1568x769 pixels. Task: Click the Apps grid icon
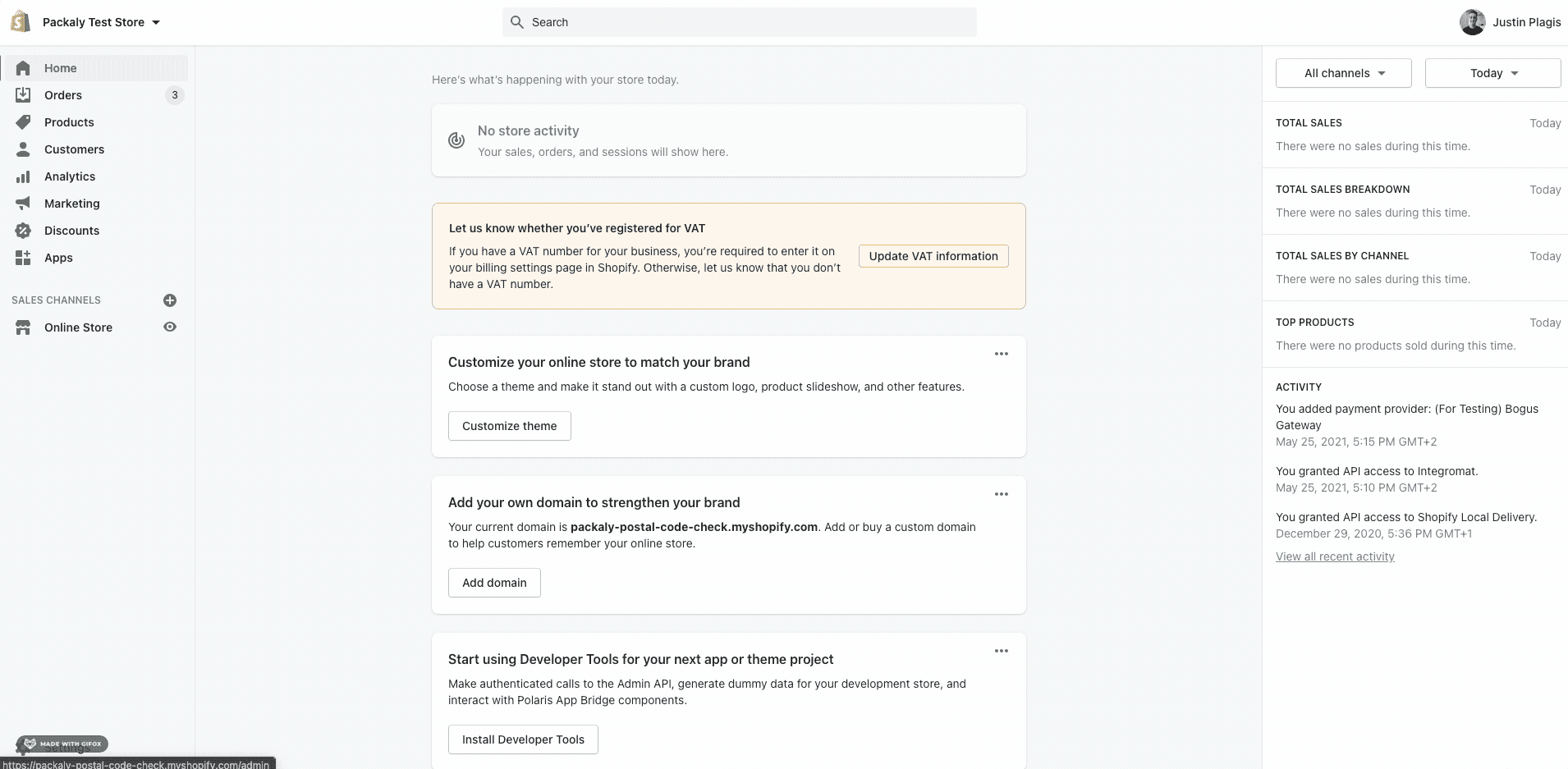[23, 258]
